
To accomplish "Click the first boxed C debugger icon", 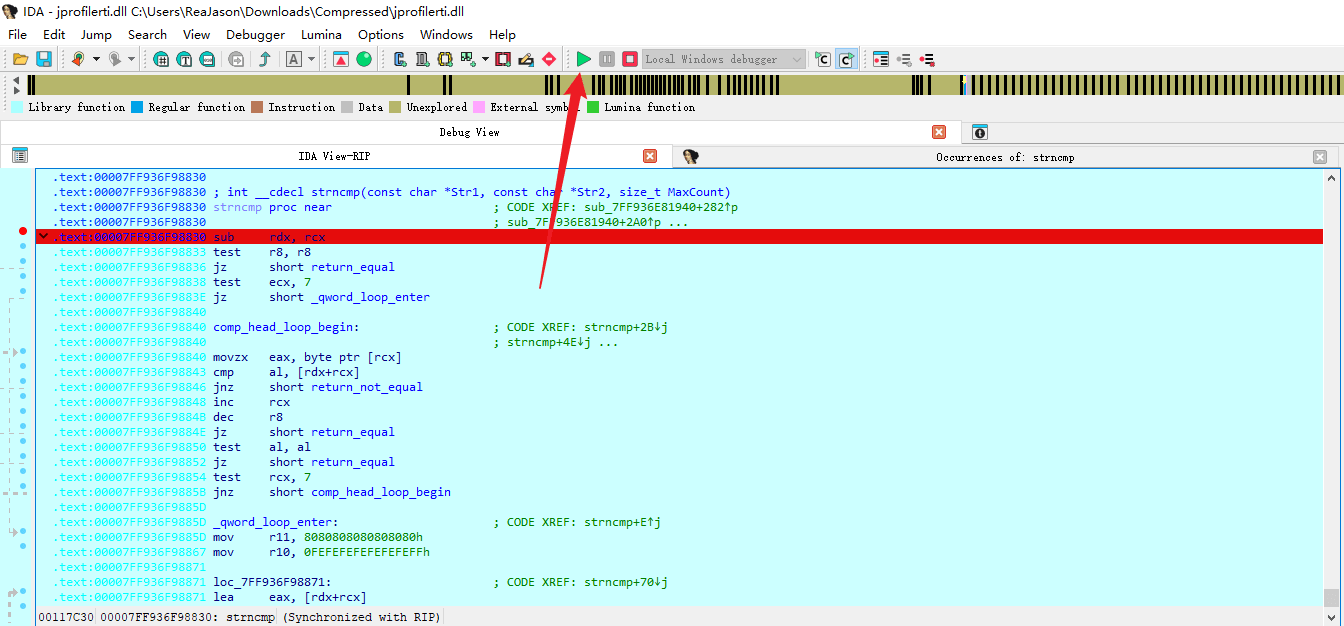I will coord(822,59).
